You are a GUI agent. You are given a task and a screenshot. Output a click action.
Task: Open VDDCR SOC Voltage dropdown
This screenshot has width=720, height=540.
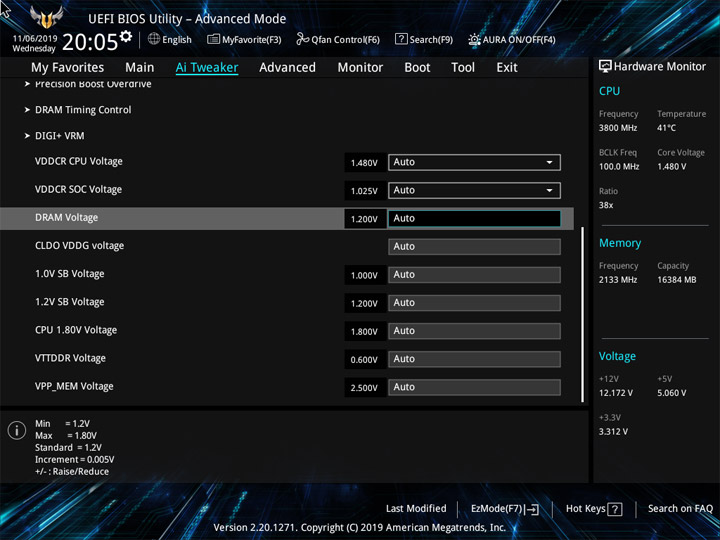(474, 191)
